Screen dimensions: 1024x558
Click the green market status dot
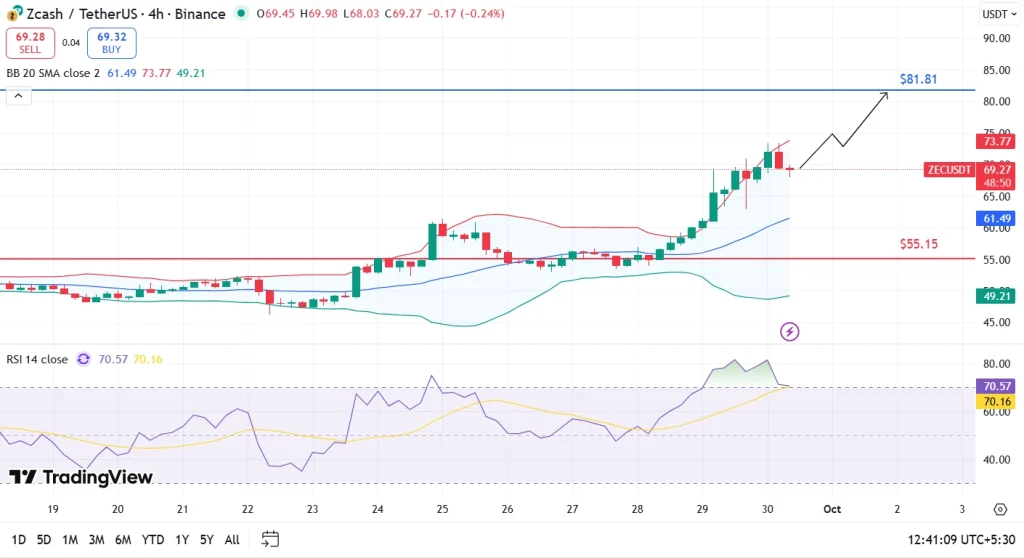(x=241, y=14)
